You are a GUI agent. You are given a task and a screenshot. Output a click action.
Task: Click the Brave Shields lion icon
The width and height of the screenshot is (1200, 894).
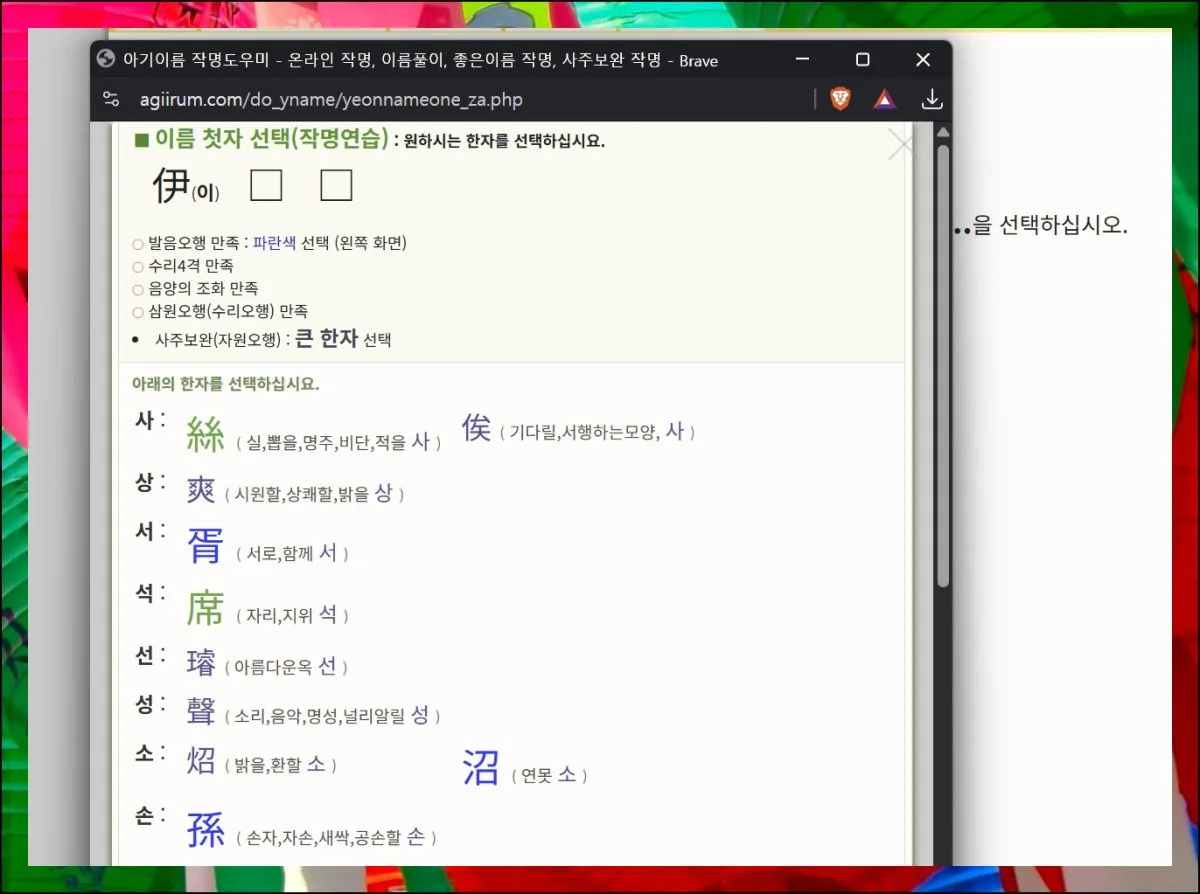[841, 99]
